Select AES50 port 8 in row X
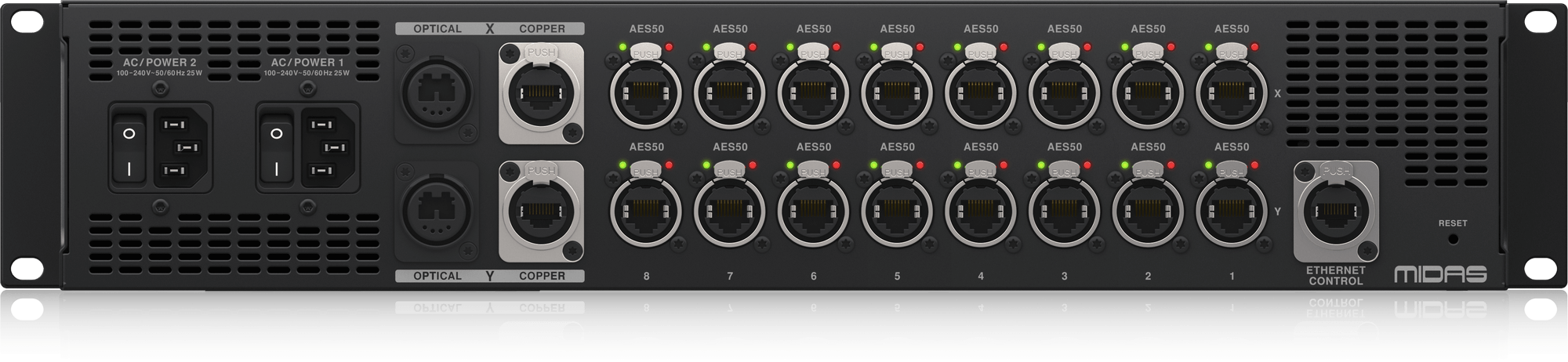The width and height of the screenshot is (1568, 362). pyautogui.click(x=646, y=94)
